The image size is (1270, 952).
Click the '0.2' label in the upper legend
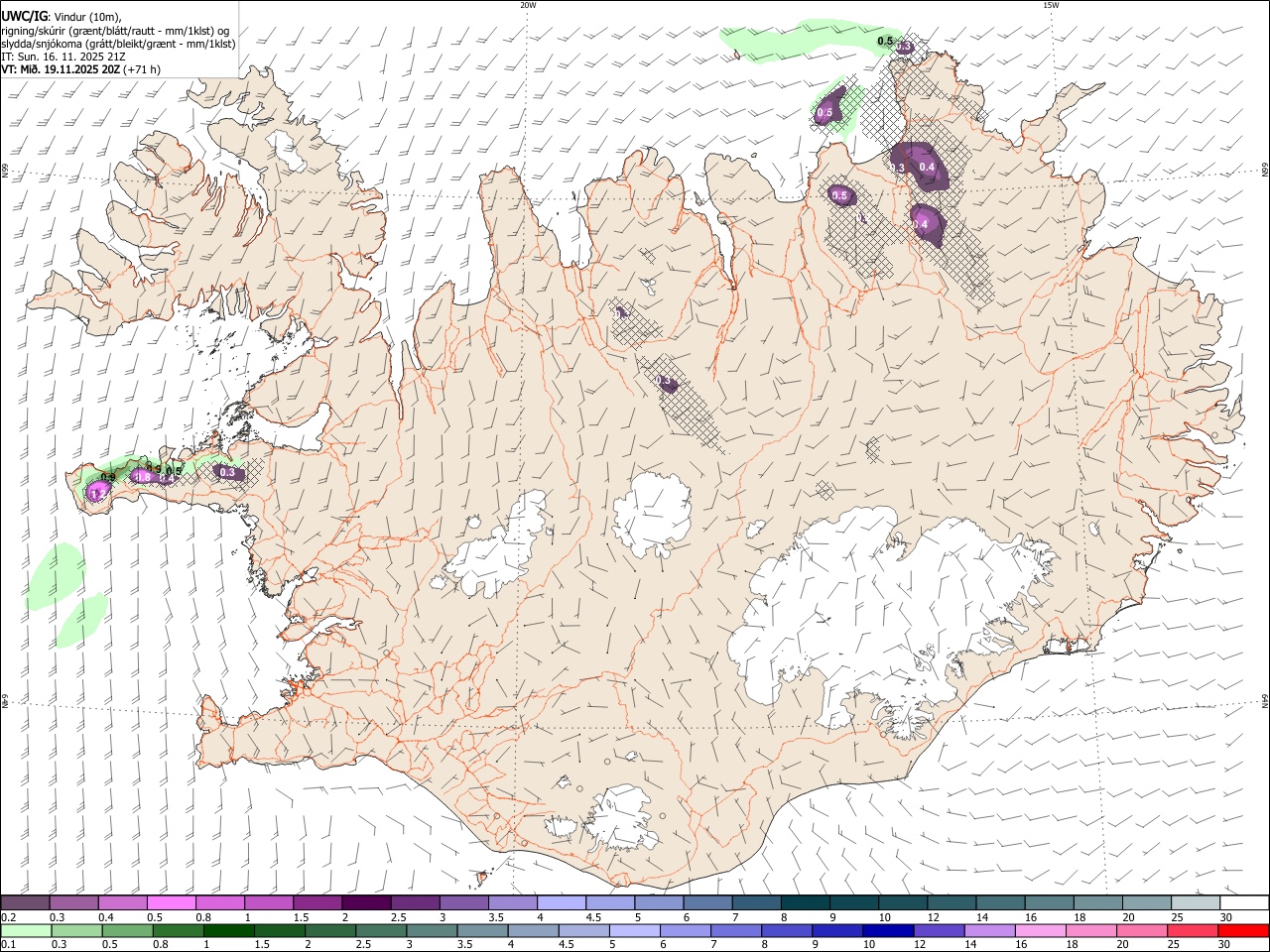pos(8,917)
